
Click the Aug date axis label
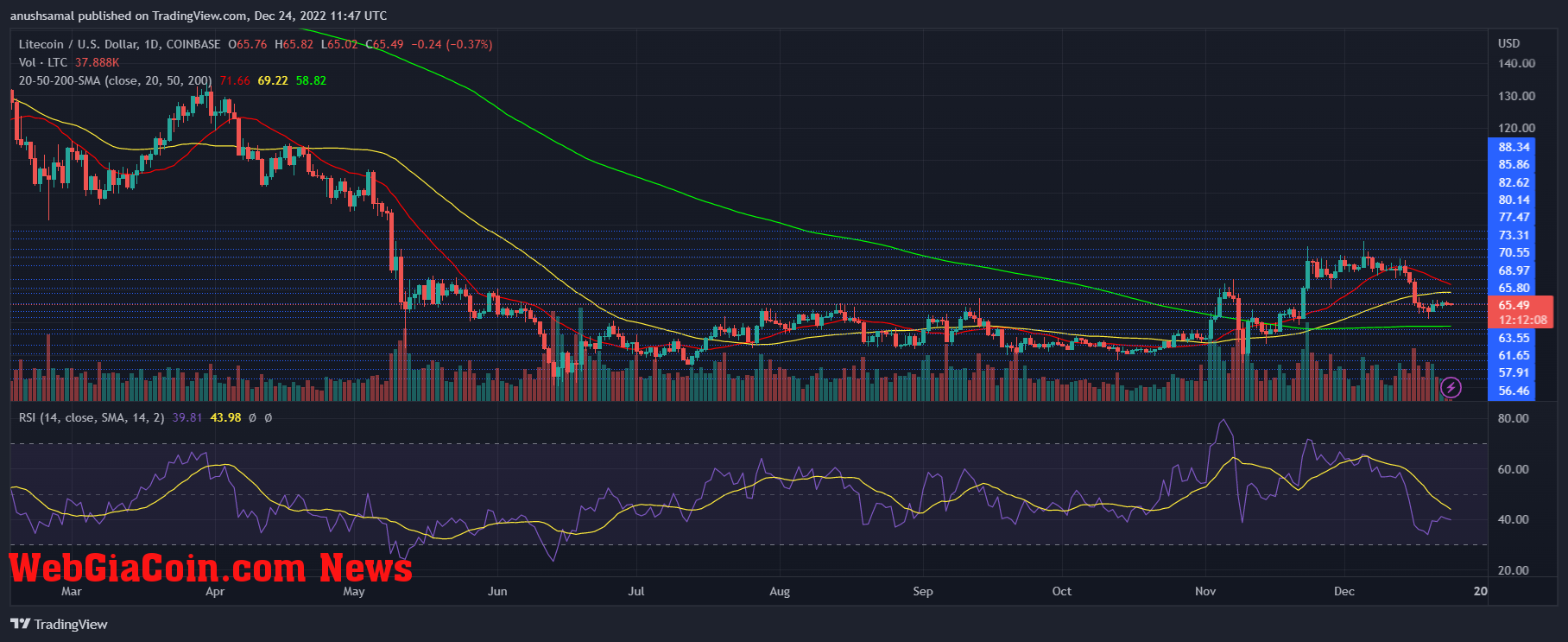pos(780,591)
